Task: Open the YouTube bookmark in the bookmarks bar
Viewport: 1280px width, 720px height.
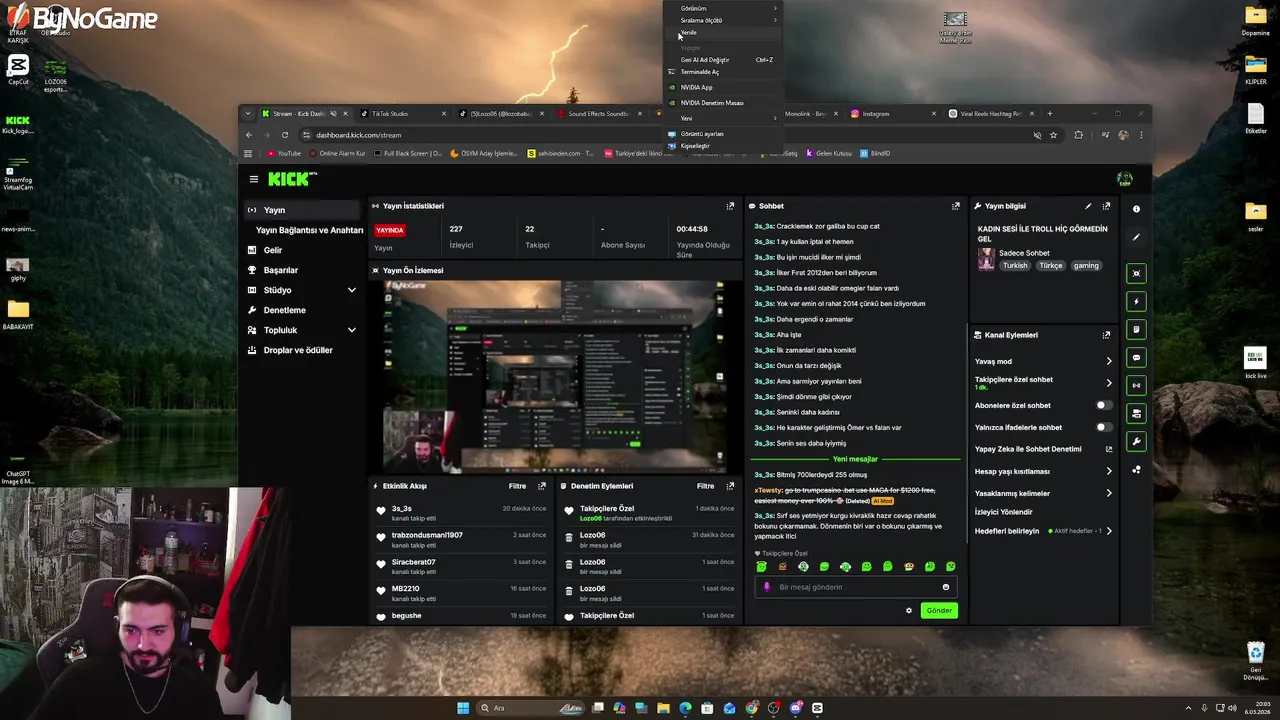Action: tap(284, 153)
